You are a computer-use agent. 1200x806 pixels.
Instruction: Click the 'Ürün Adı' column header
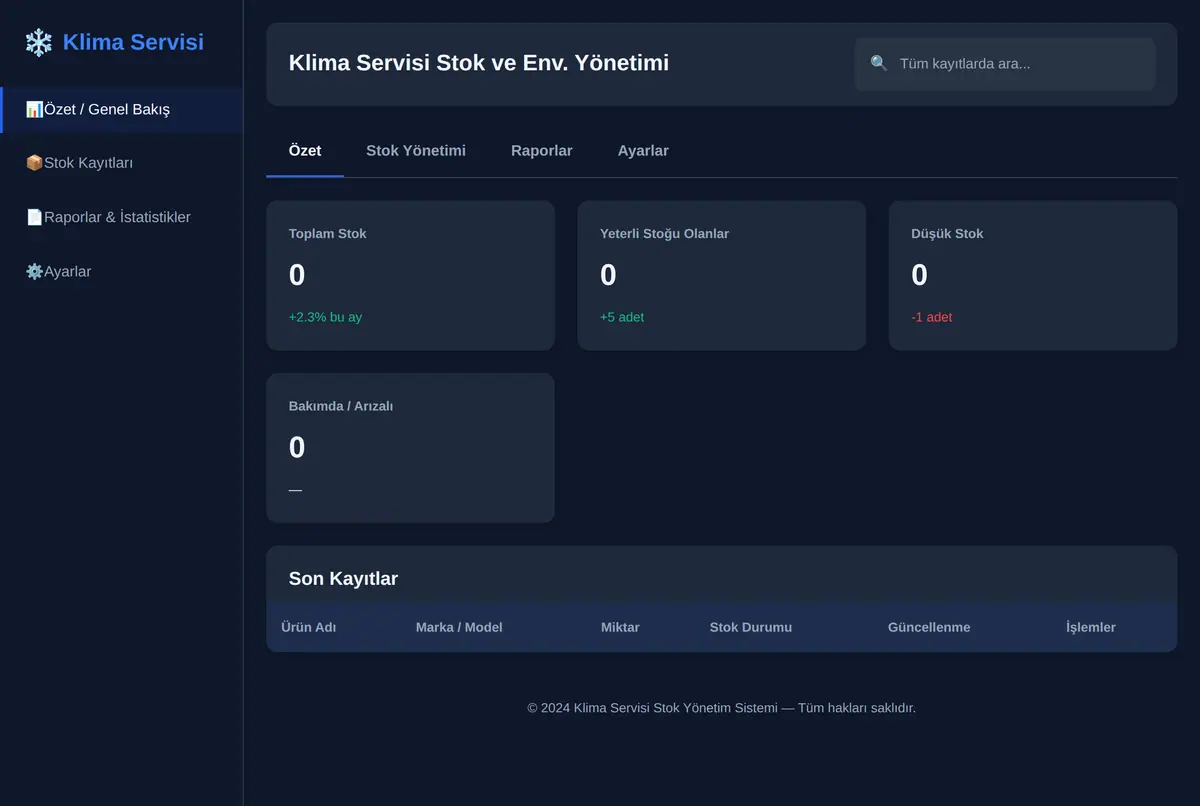(x=308, y=627)
